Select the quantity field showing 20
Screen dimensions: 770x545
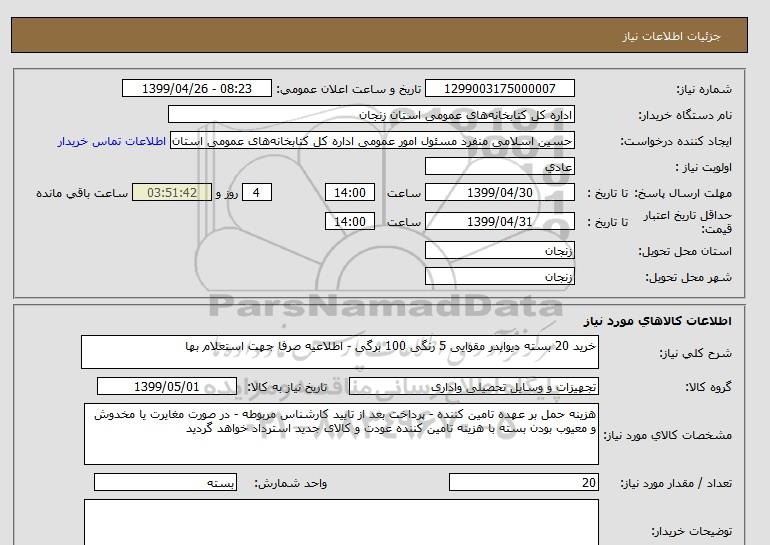(x=524, y=483)
